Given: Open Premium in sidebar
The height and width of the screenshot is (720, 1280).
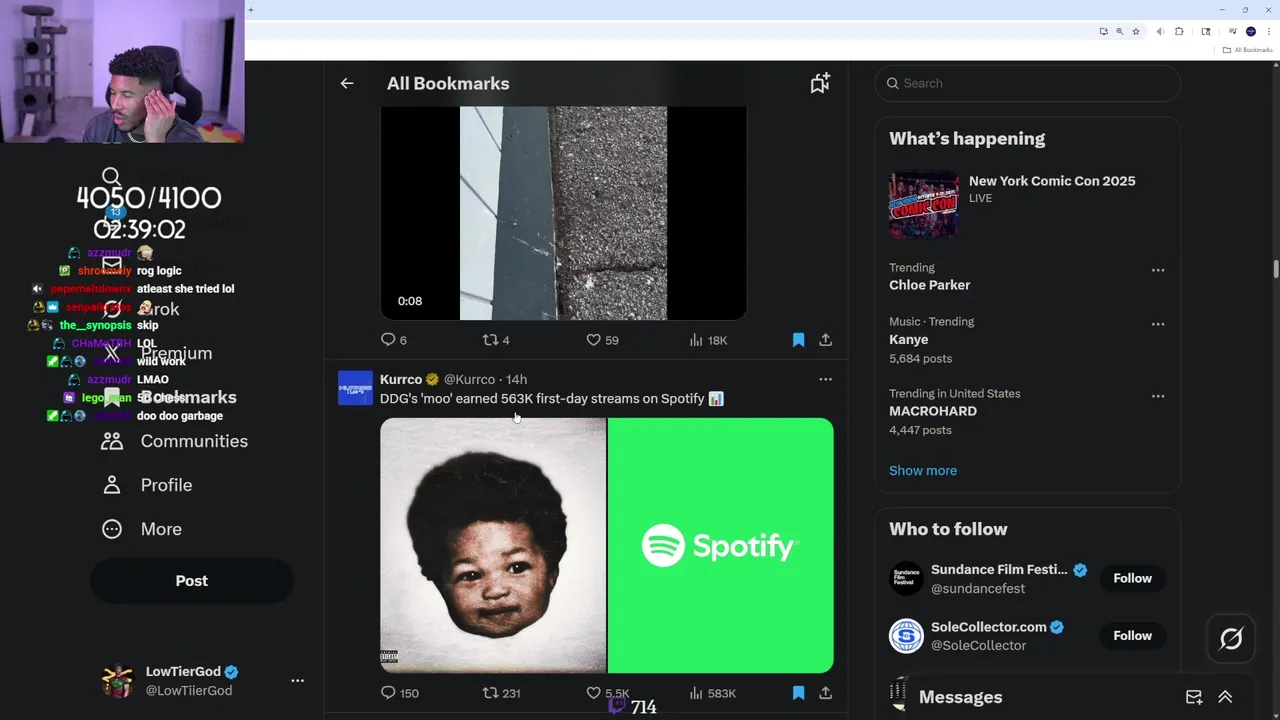Looking at the screenshot, I should pos(157,353).
